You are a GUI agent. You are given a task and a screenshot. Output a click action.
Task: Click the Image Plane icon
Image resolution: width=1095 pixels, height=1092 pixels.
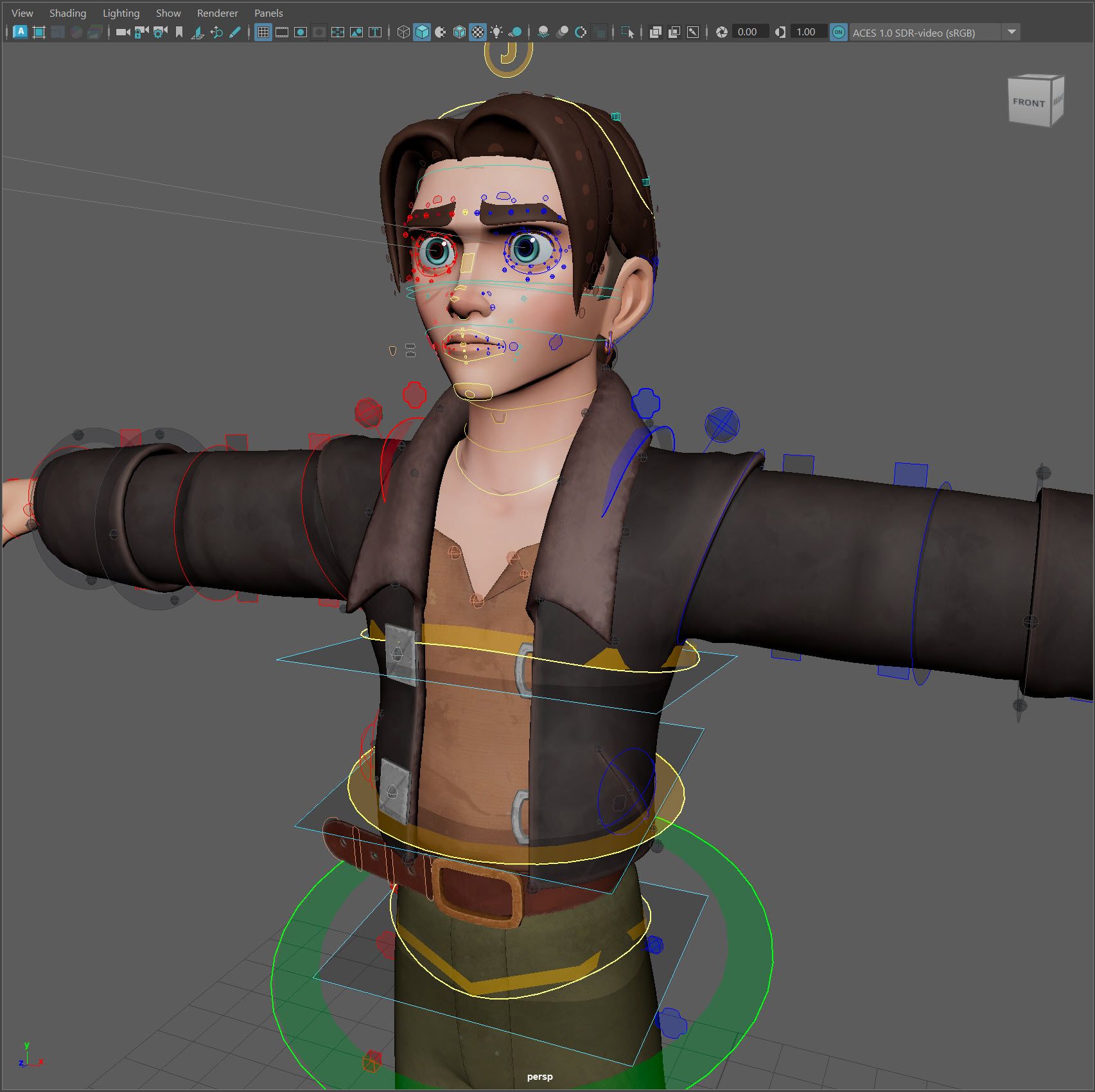click(198, 31)
